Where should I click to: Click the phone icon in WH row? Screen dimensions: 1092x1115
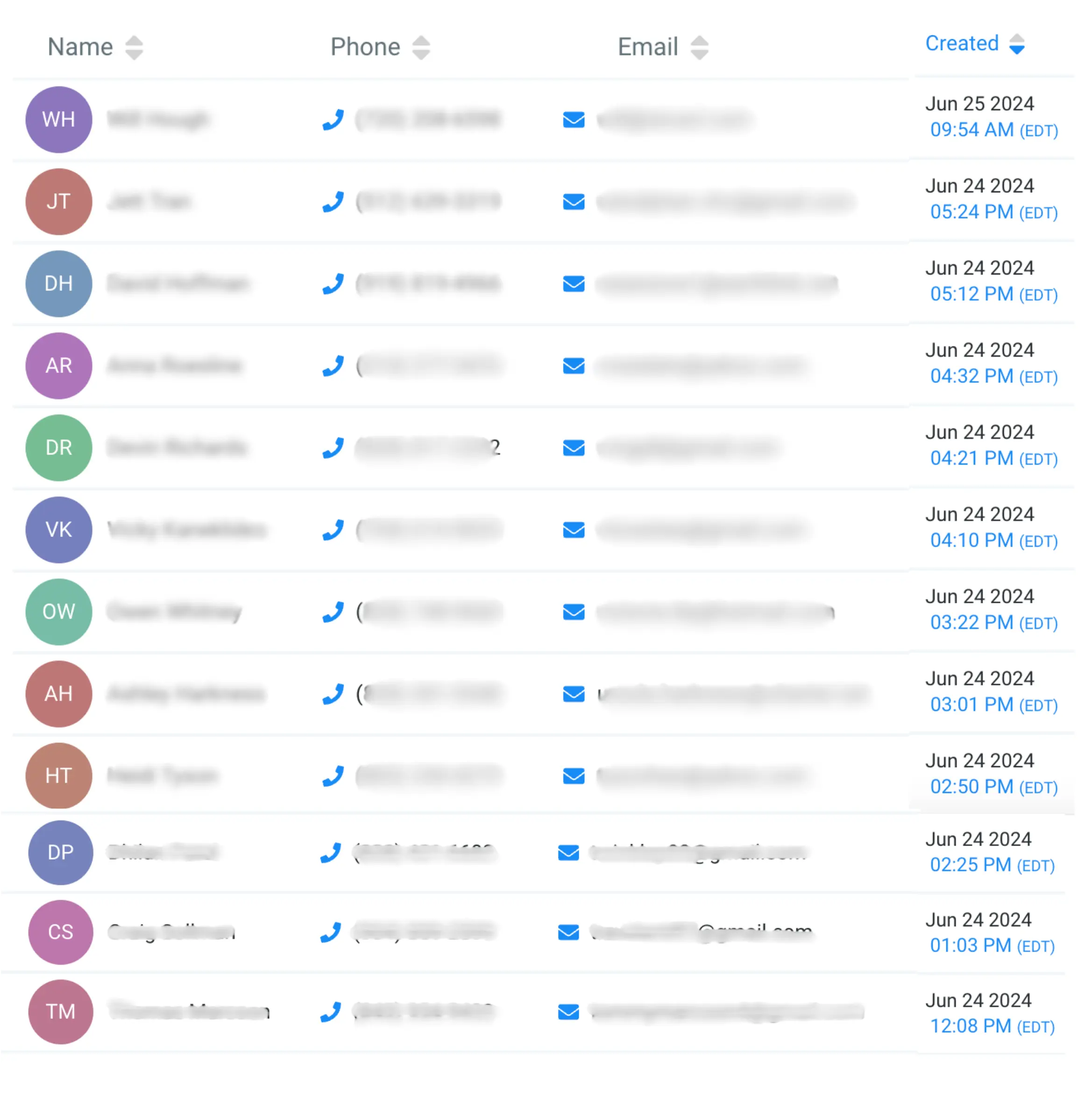click(333, 120)
